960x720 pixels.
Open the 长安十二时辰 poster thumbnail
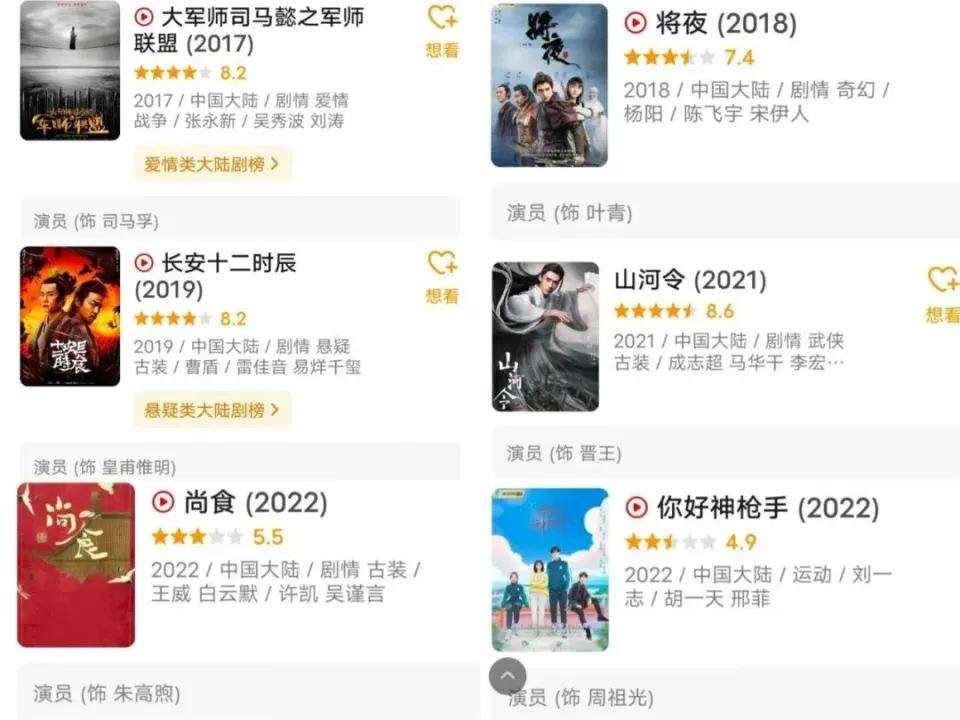tap(70, 316)
